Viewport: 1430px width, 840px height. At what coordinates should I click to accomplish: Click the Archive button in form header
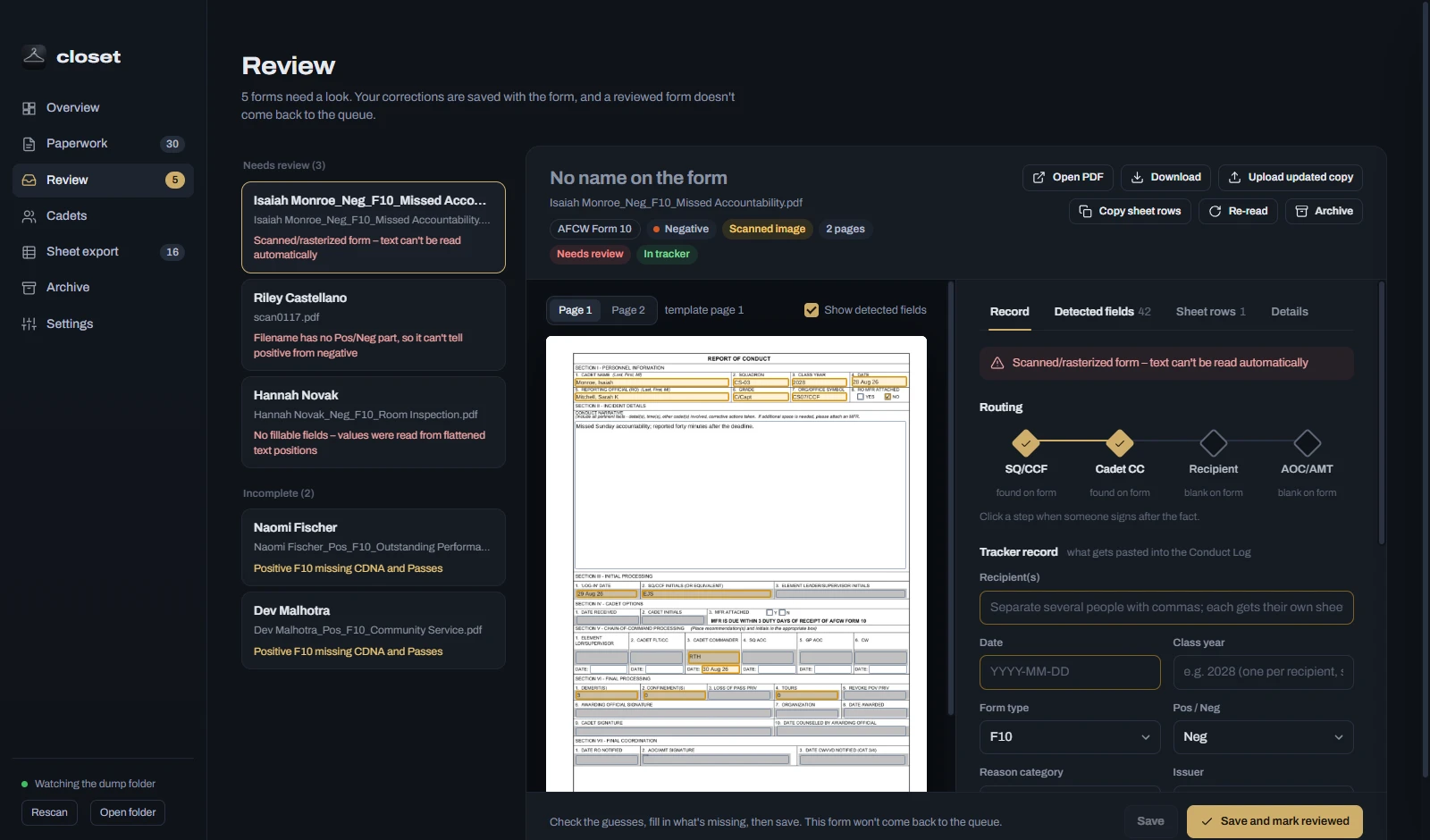click(1324, 211)
